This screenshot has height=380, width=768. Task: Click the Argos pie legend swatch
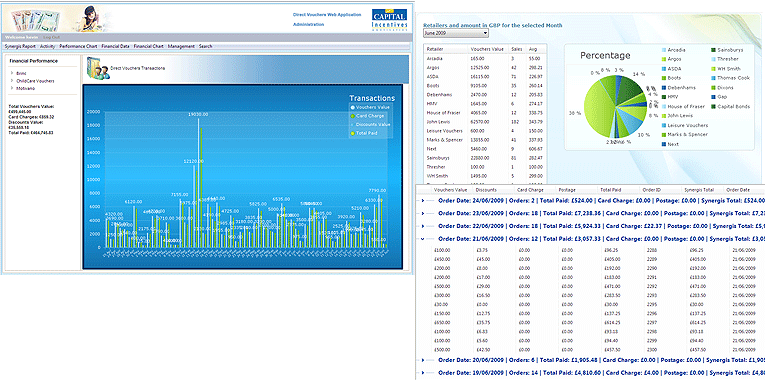(664, 59)
